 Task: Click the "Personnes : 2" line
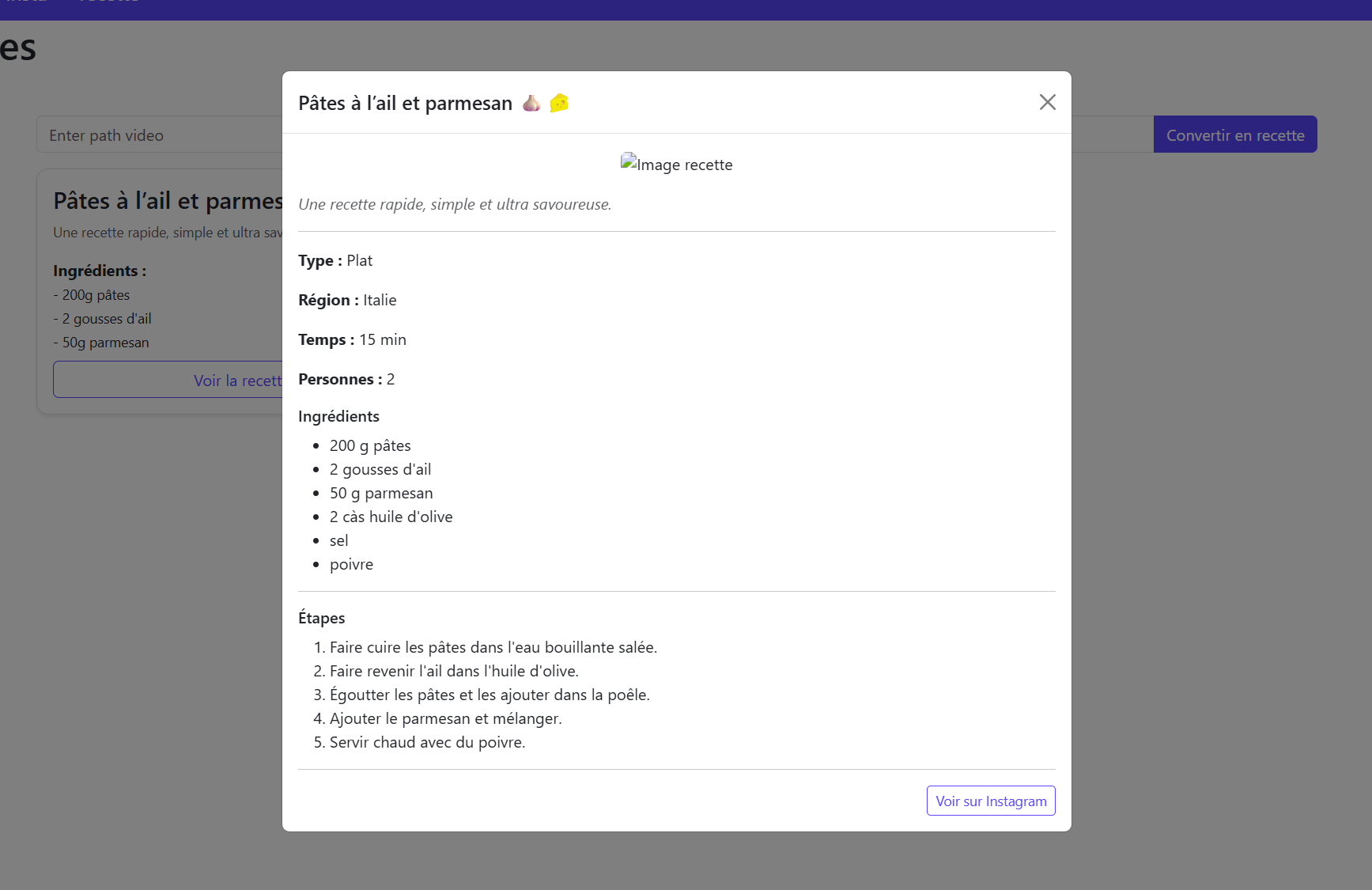pos(346,379)
